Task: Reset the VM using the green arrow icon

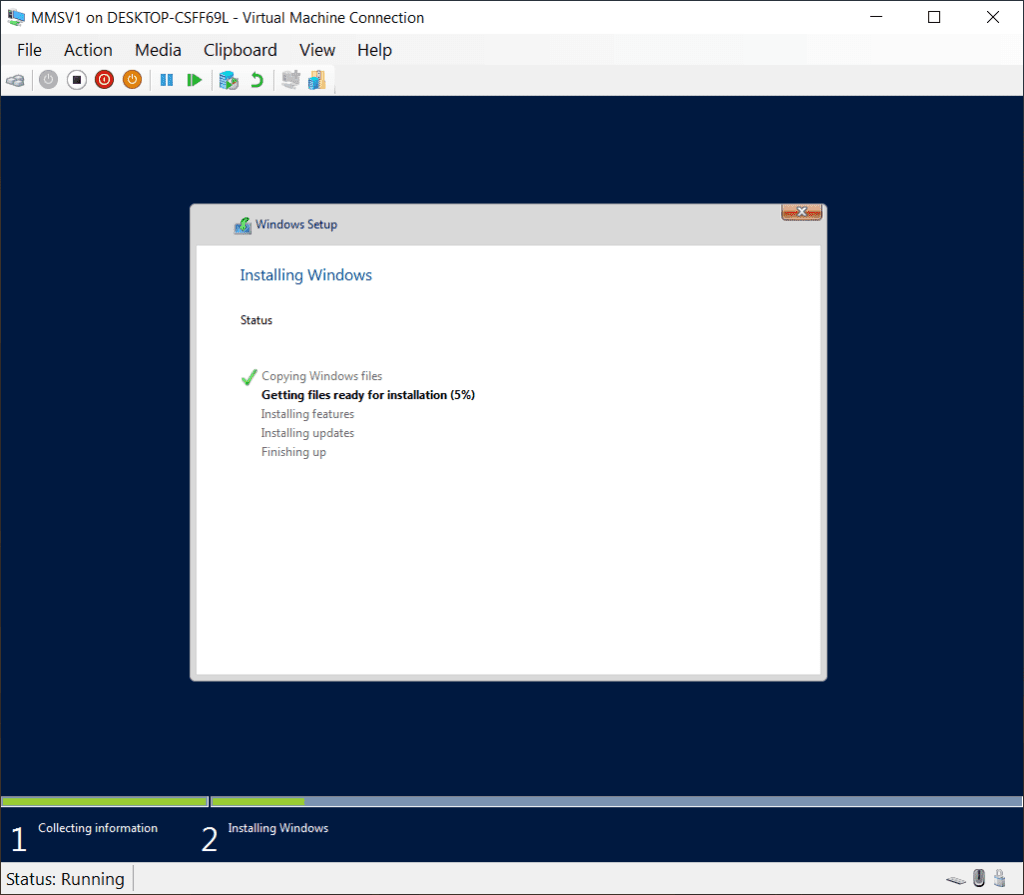Action: [x=194, y=80]
